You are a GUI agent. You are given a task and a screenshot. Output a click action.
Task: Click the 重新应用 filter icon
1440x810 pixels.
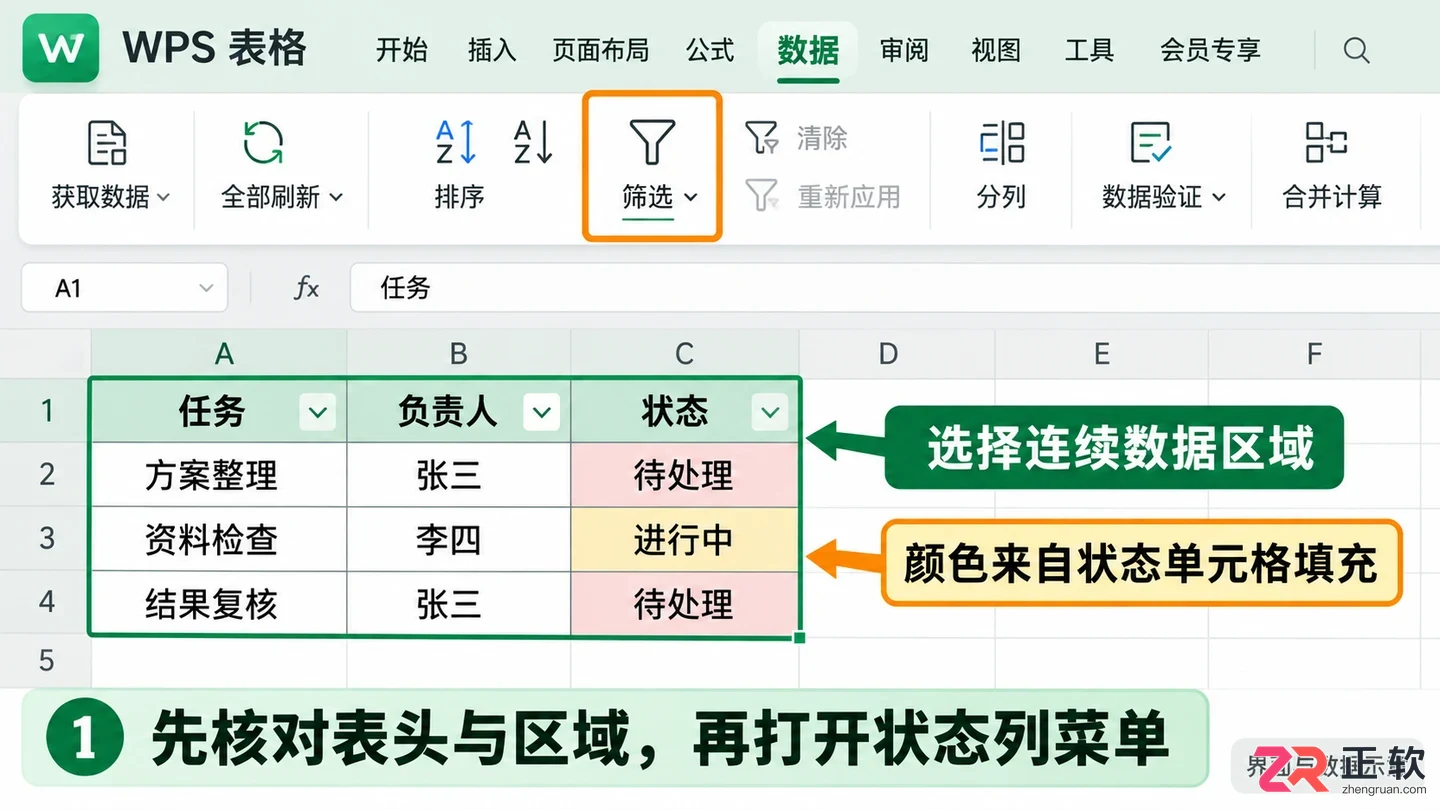pyautogui.click(x=763, y=196)
